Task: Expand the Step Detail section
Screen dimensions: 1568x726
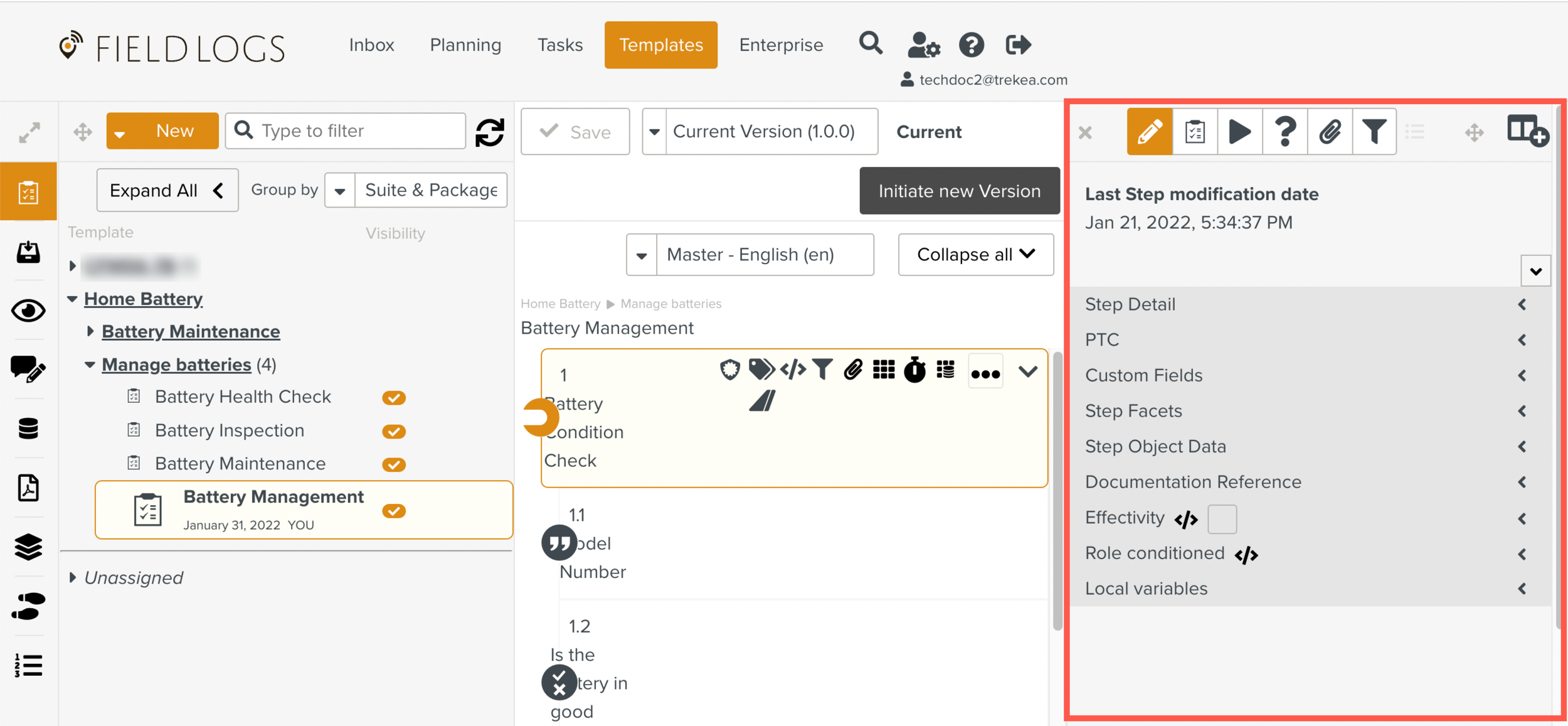Action: [1522, 304]
